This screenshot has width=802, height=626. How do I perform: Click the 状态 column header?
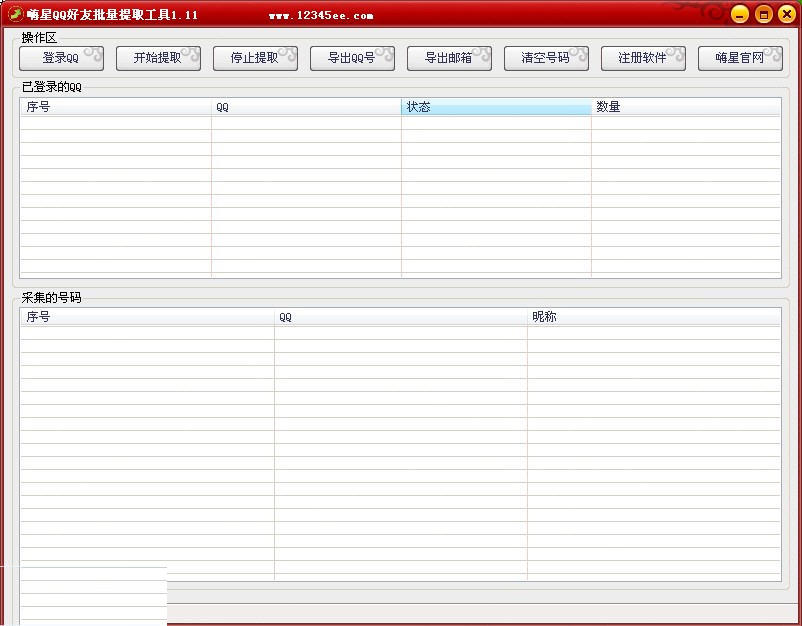pos(496,107)
